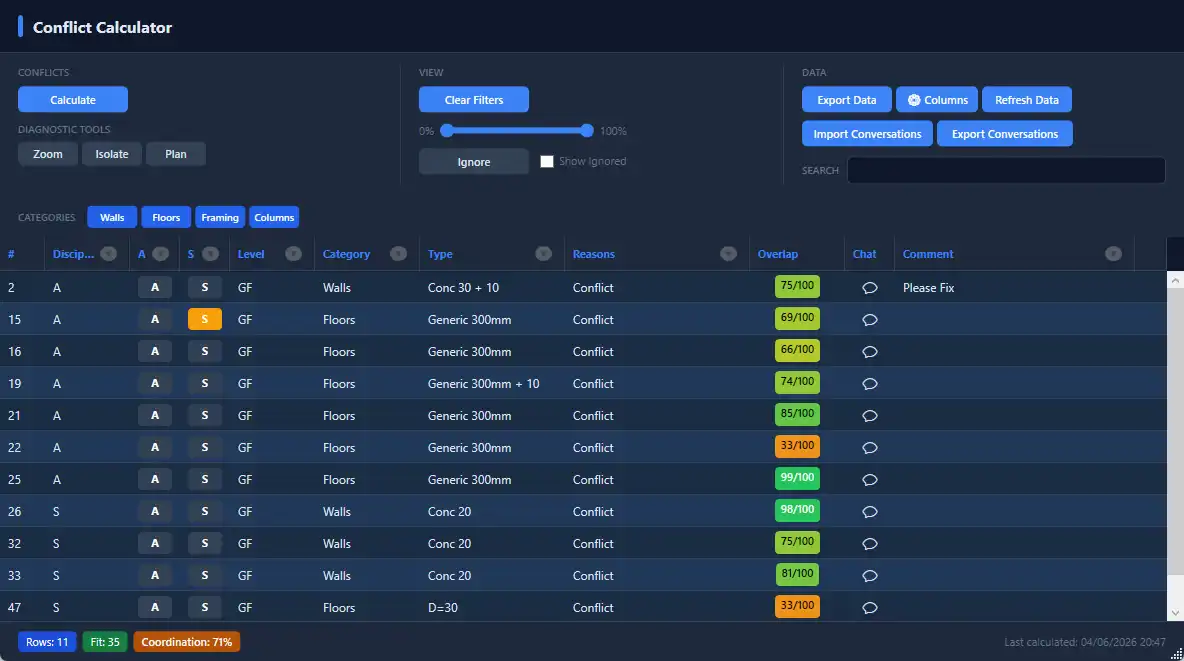
Task: Open the Columns settings button
Action: click(x=937, y=100)
